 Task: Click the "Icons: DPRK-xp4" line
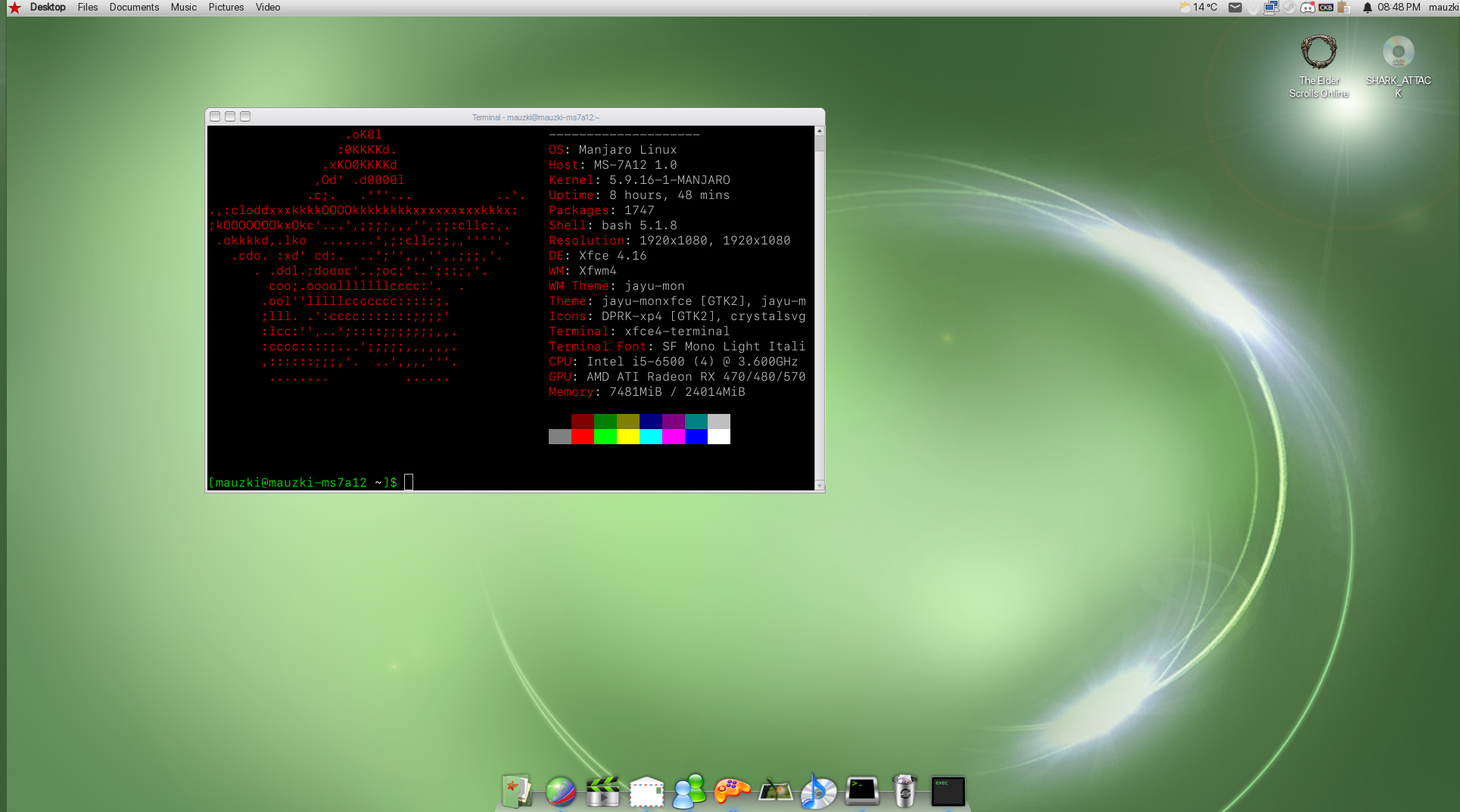coord(677,316)
